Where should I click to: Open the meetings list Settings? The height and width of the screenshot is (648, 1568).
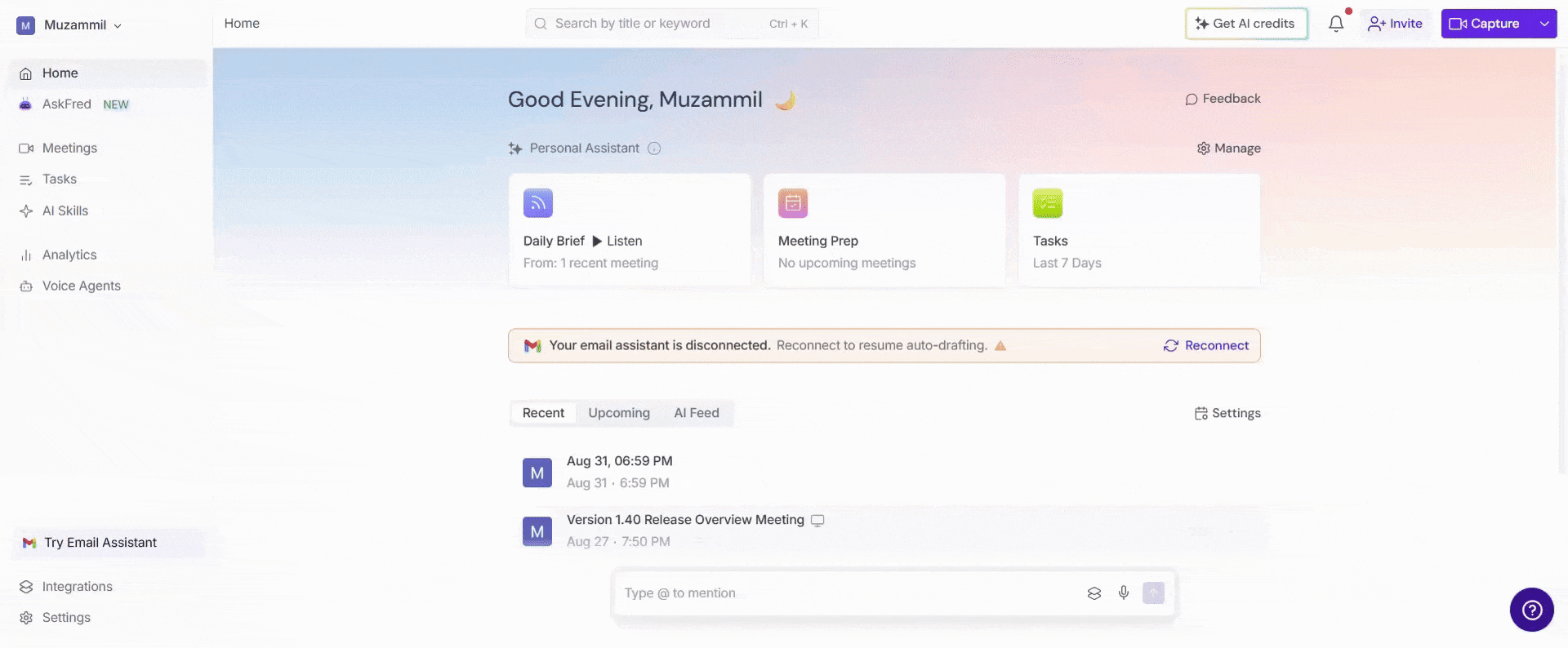point(1227,413)
